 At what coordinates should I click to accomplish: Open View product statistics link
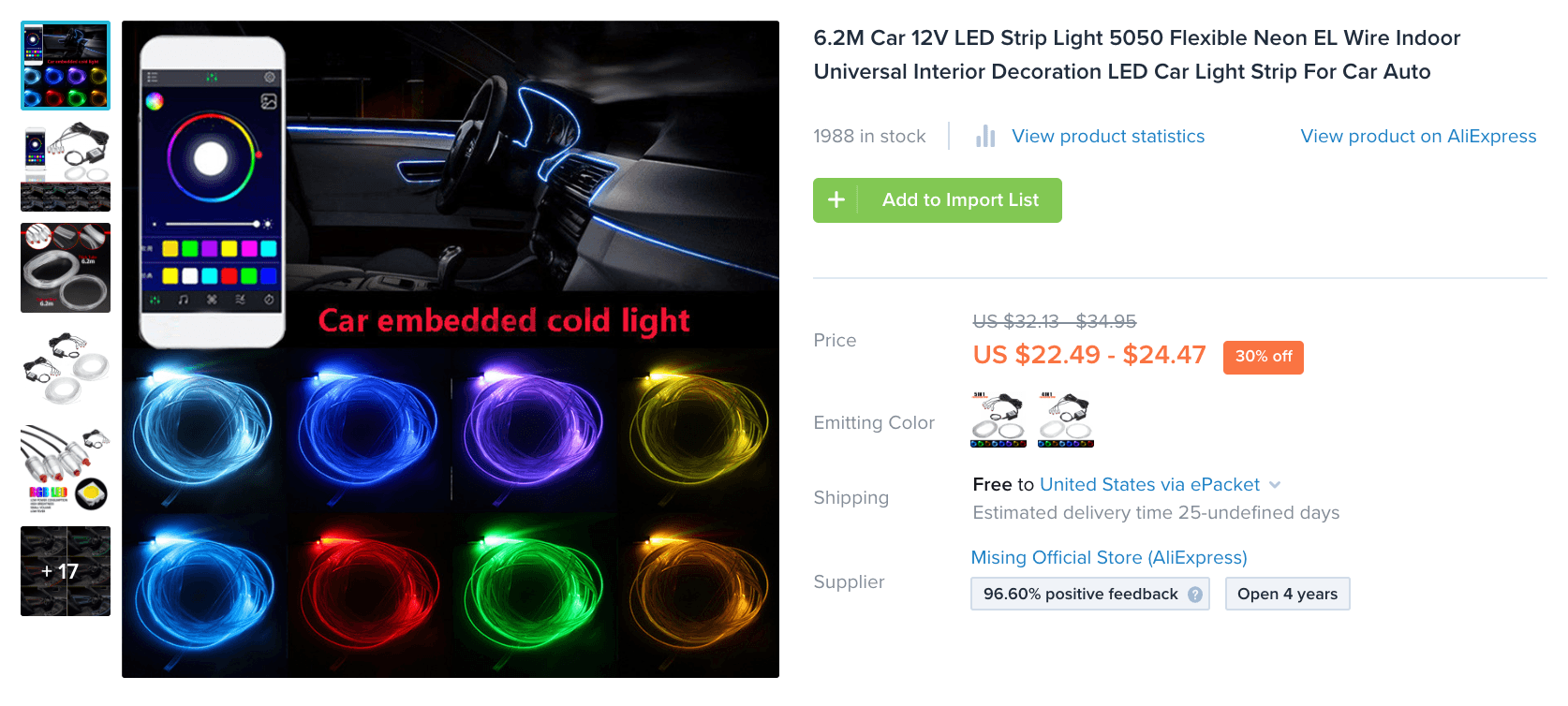(x=1108, y=137)
